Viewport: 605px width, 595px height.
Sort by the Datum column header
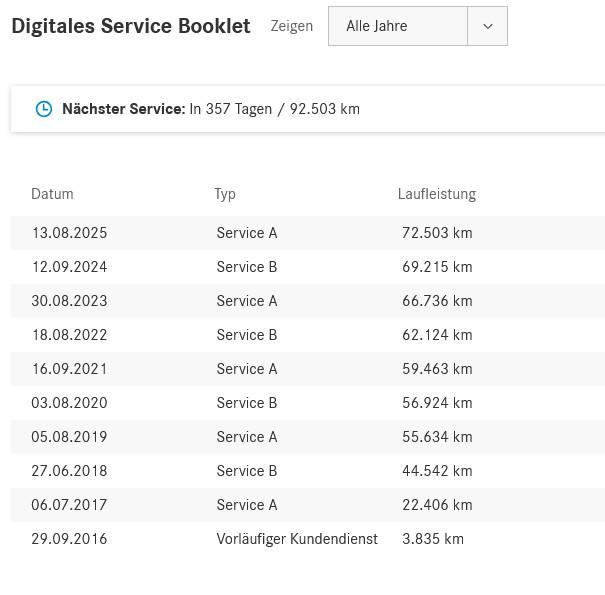point(52,194)
